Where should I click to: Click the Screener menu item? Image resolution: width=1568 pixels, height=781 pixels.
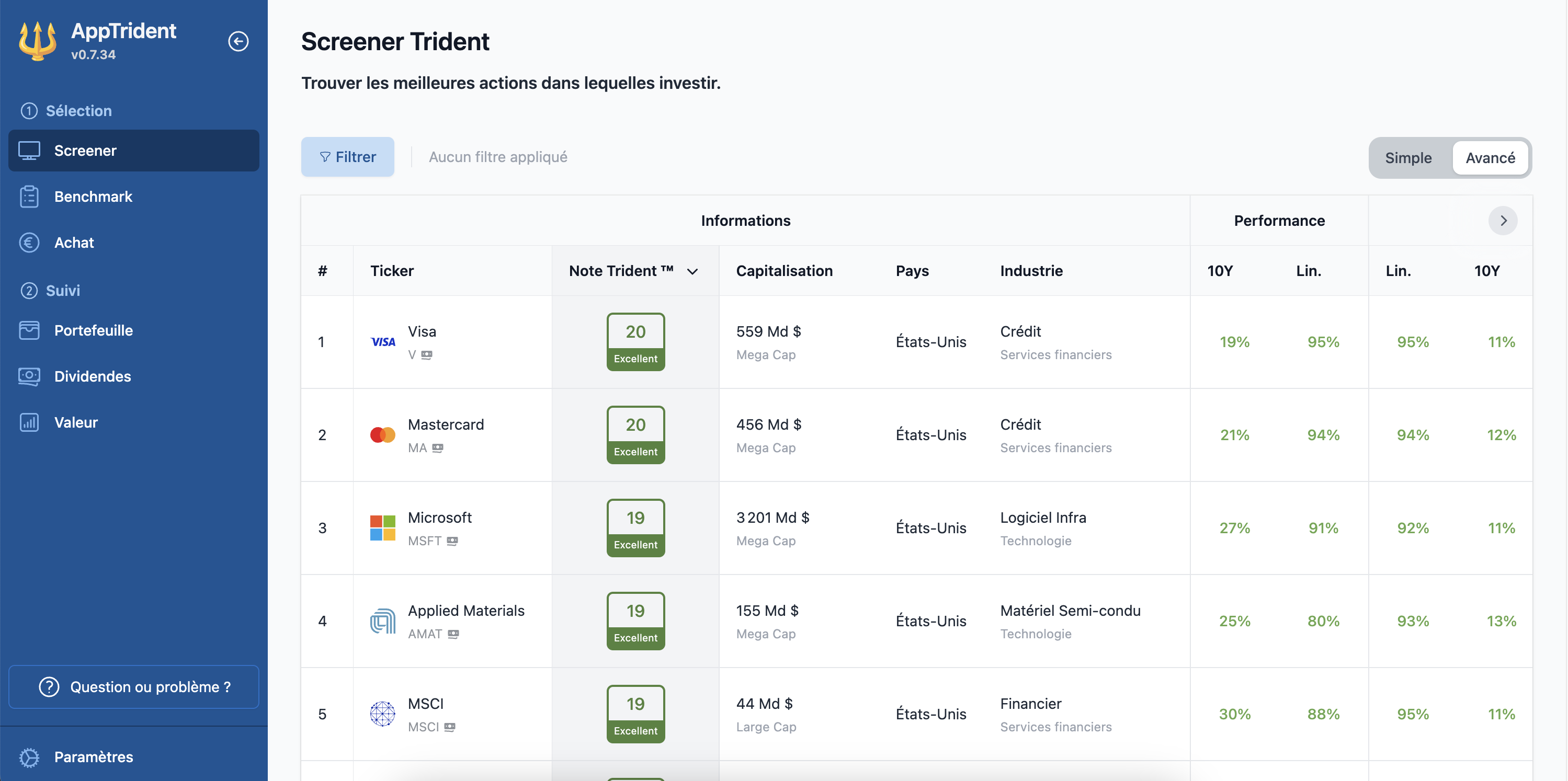point(134,151)
